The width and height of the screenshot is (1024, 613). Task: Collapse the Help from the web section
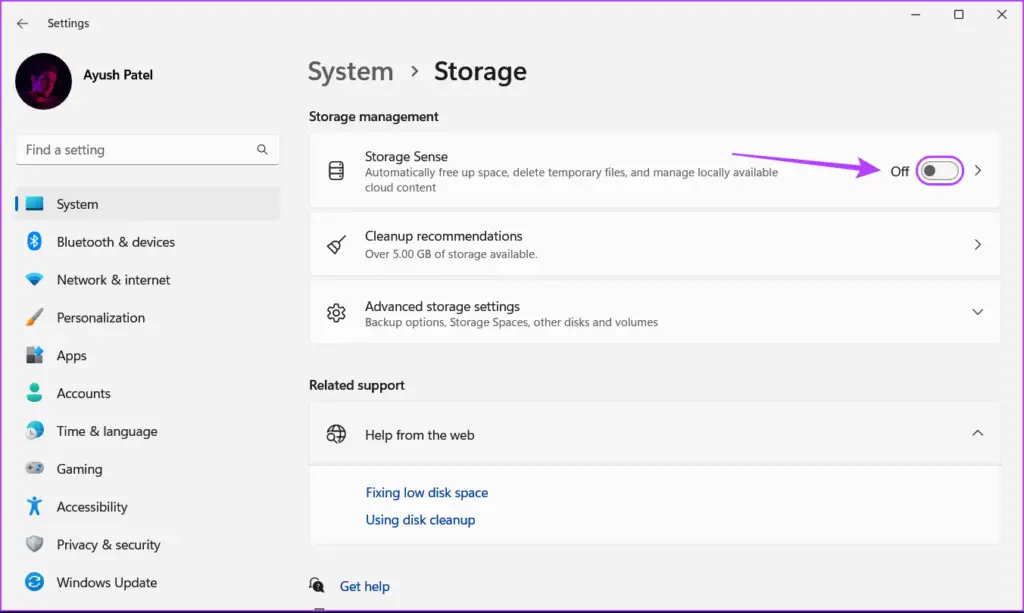pos(978,433)
